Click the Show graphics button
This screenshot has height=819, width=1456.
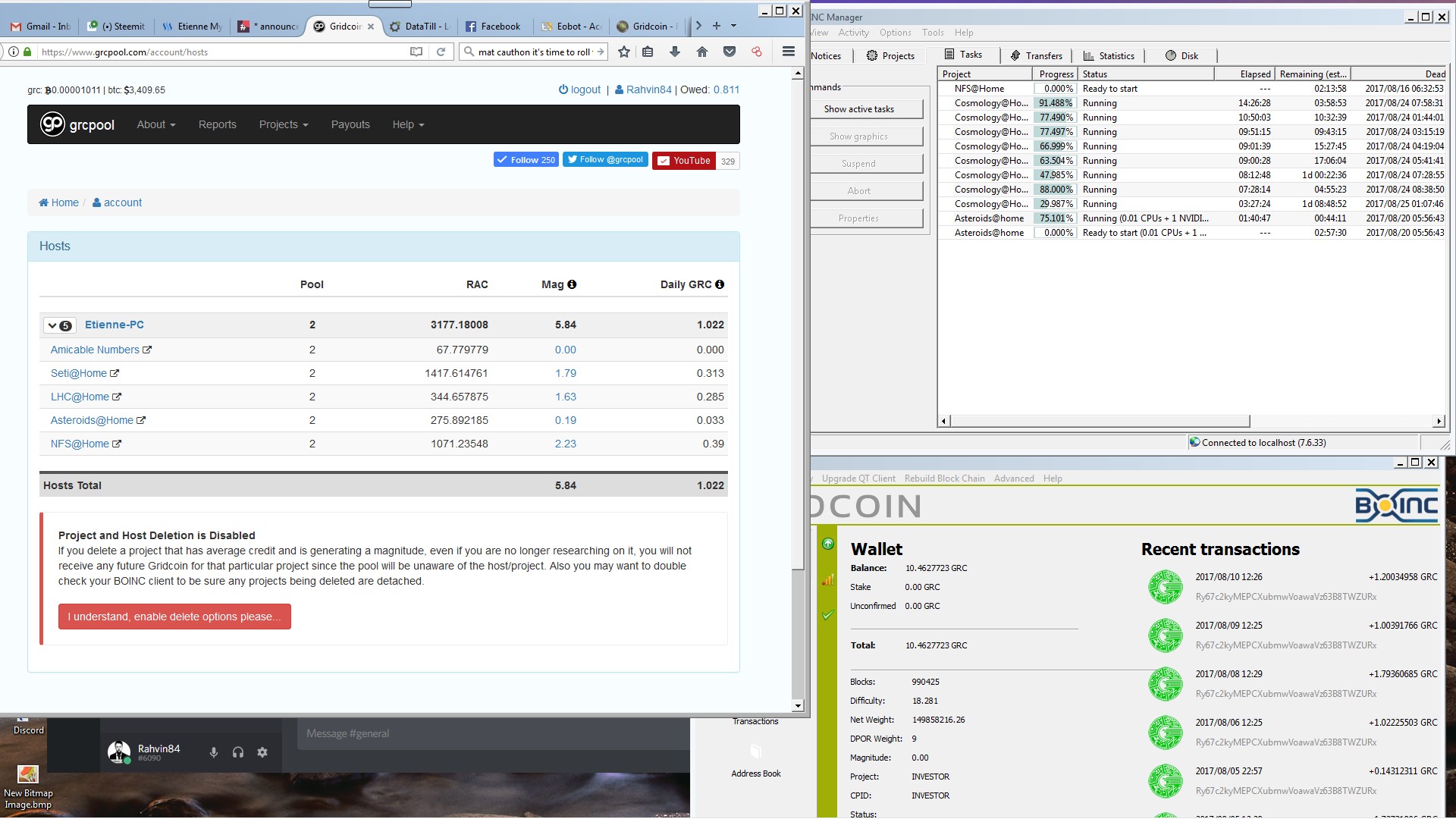pos(857,136)
